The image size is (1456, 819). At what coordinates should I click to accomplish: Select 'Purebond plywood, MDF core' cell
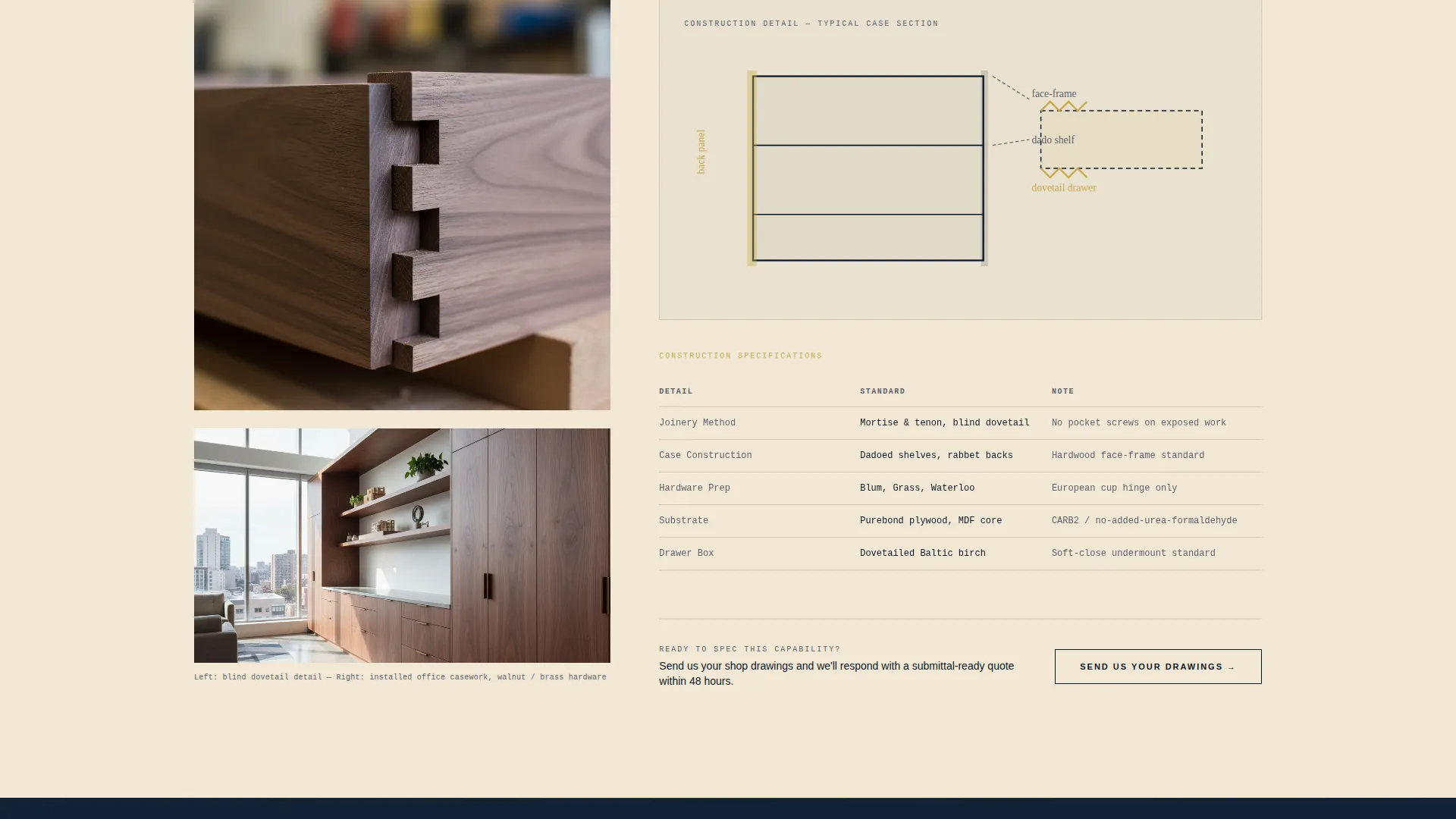tap(931, 521)
